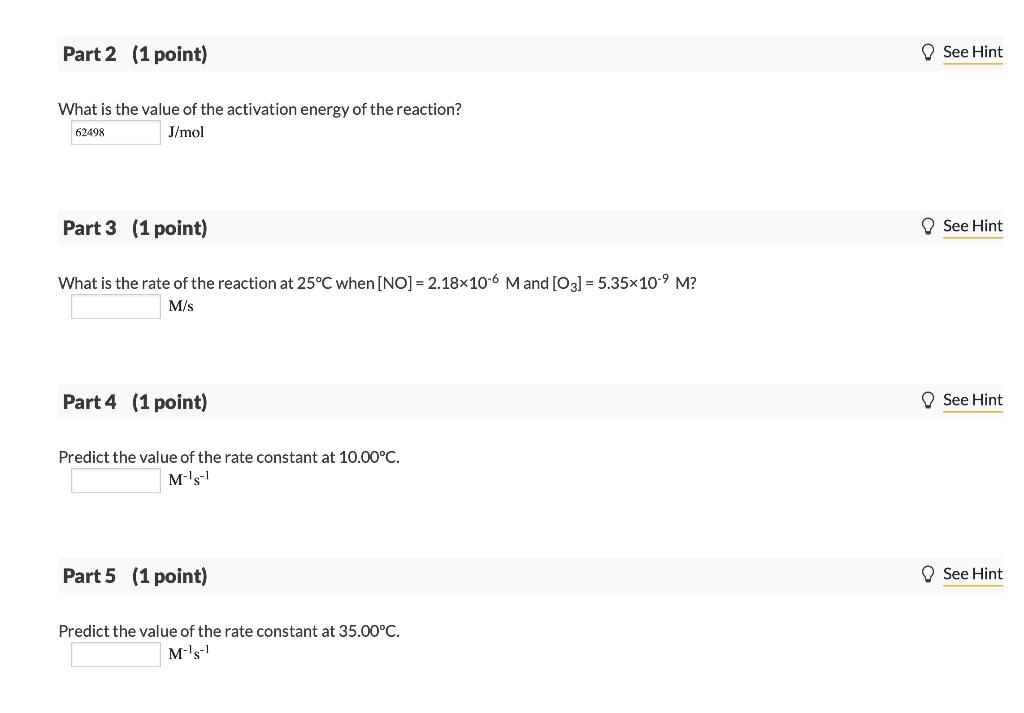Viewport: 1024px width, 713px height.
Task: Select the rate constant field for 35.00°C
Action: pos(116,654)
